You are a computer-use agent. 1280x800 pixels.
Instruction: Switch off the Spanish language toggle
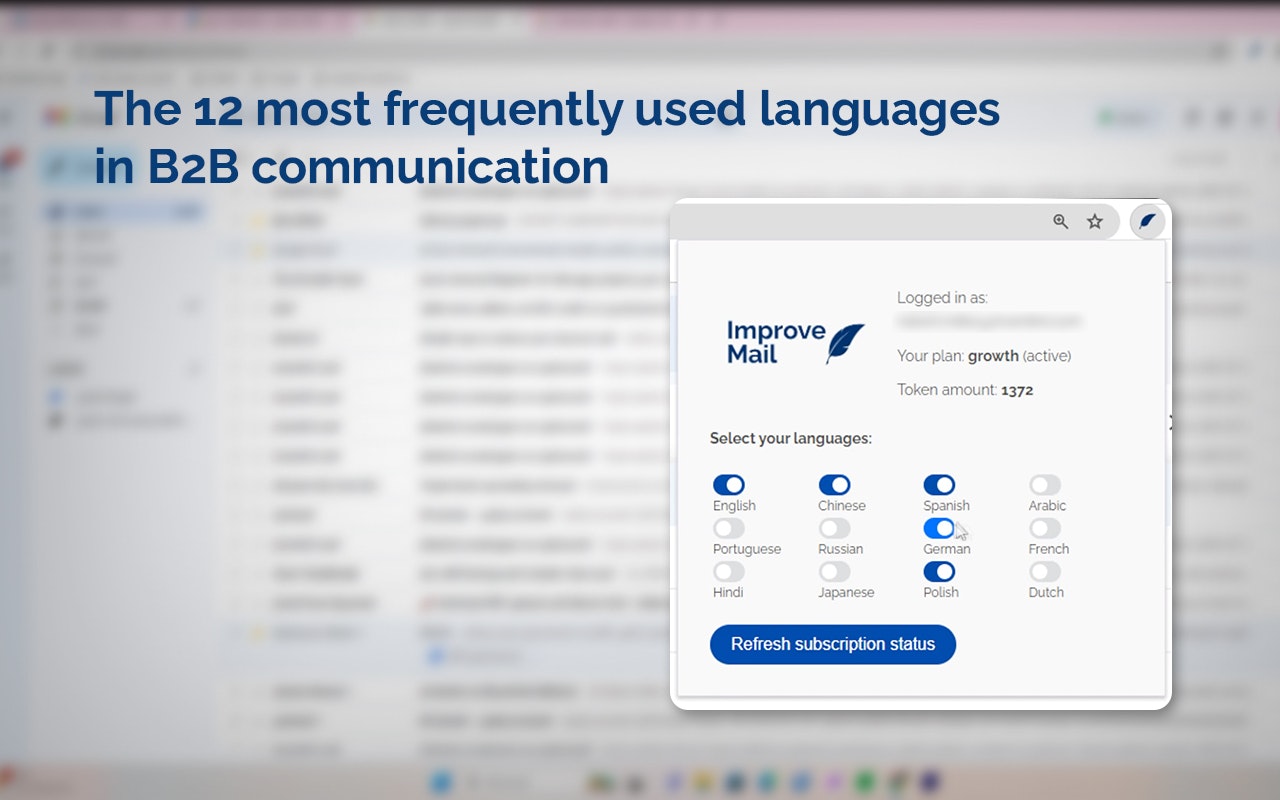coord(939,485)
